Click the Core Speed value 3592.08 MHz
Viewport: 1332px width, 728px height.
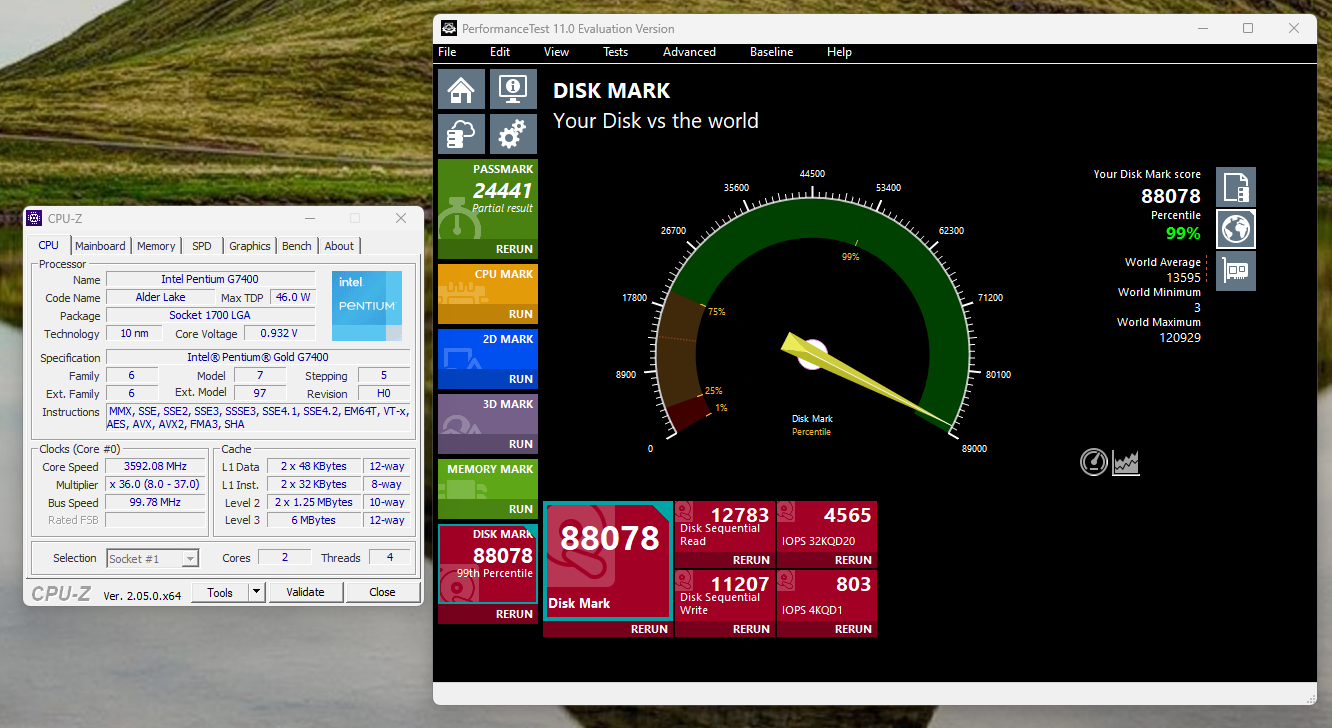pos(155,467)
